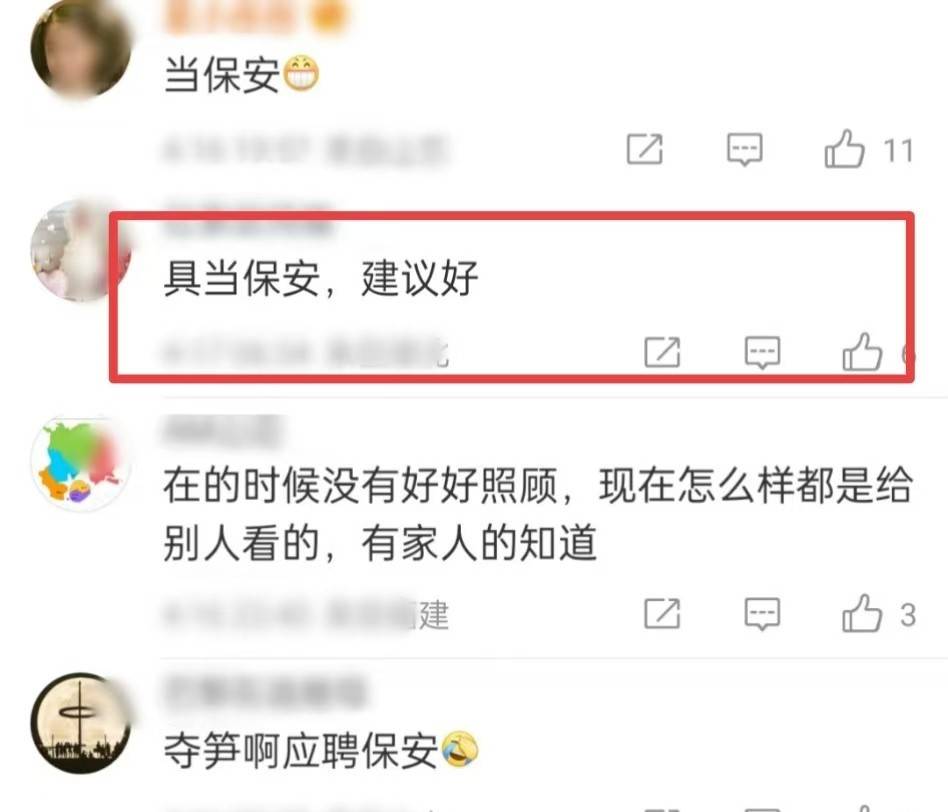This screenshot has height=812, width=948.
Task: Tap the like count 11
Action: coord(898,151)
